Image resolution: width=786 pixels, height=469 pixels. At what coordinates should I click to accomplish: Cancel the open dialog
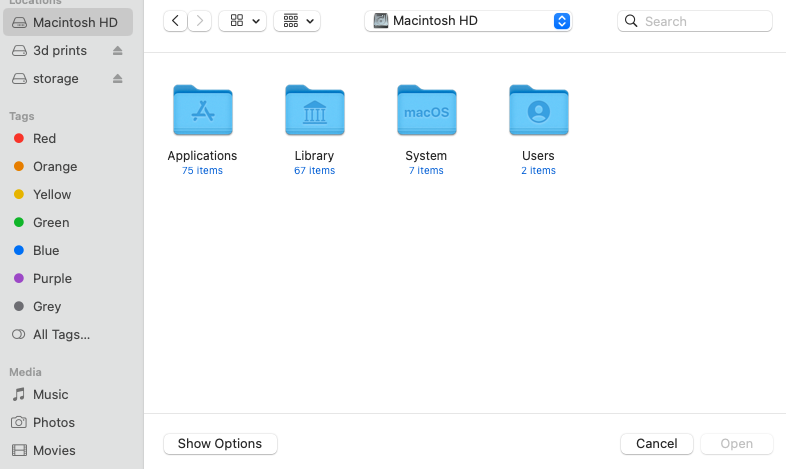click(x=657, y=444)
